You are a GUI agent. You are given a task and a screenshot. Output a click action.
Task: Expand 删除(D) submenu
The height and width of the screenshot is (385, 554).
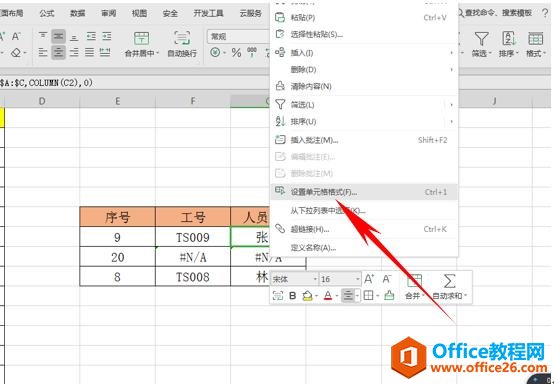click(x=364, y=70)
